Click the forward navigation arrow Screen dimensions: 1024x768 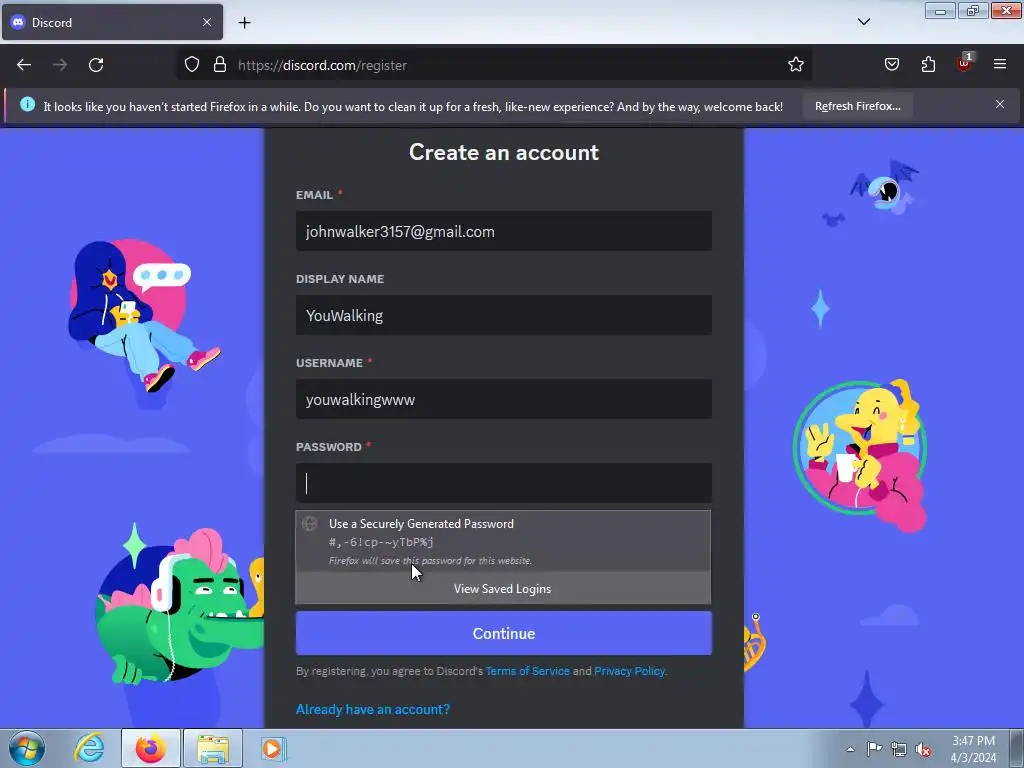[60, 65]
